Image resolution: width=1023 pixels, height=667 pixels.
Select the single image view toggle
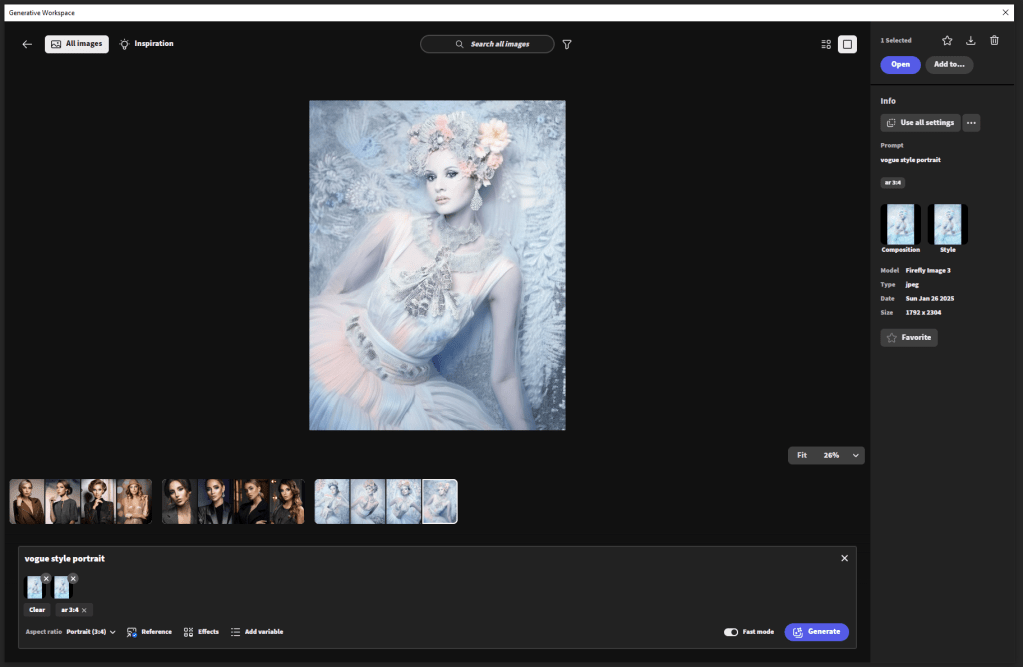coord(847,44)
